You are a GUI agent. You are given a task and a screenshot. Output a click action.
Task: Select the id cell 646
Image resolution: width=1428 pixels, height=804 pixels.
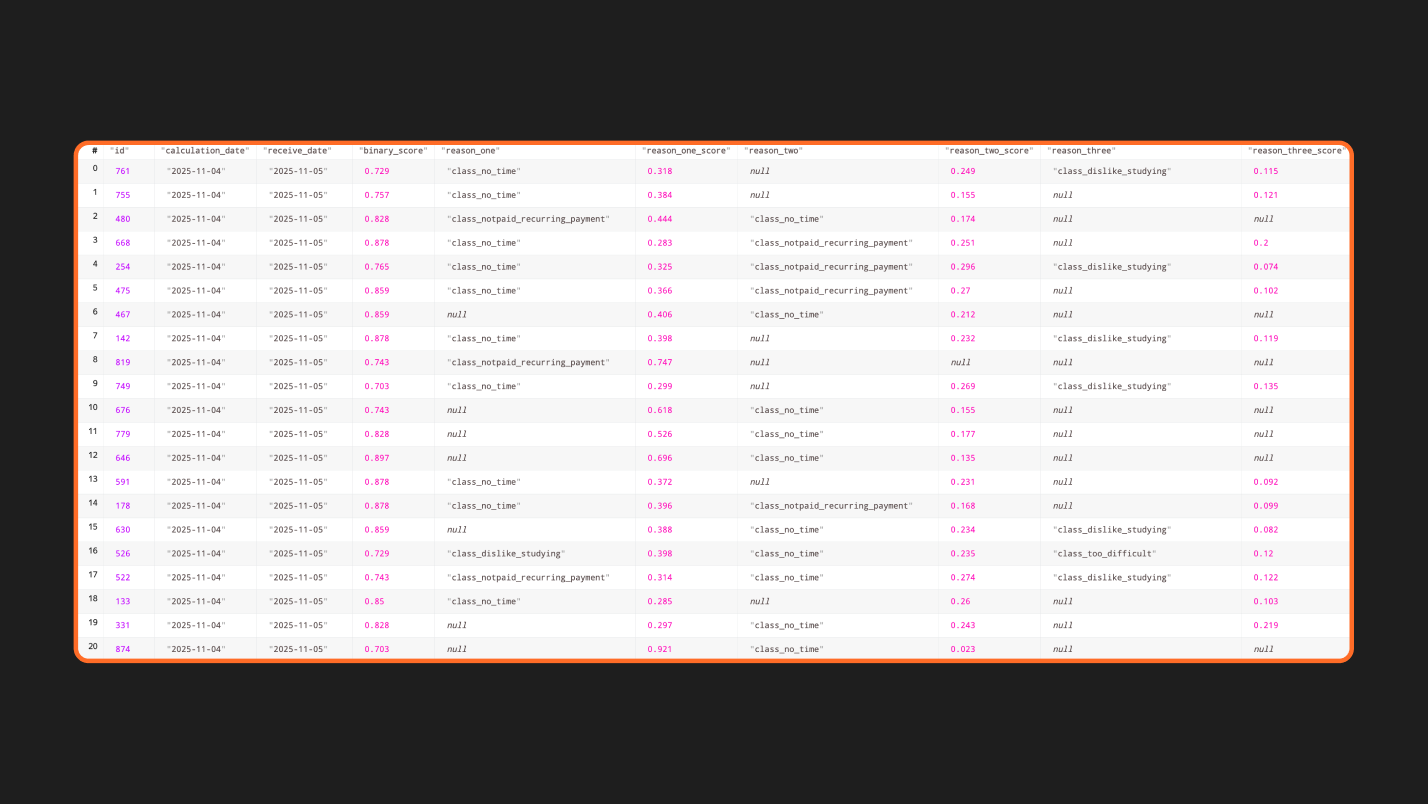122,458
